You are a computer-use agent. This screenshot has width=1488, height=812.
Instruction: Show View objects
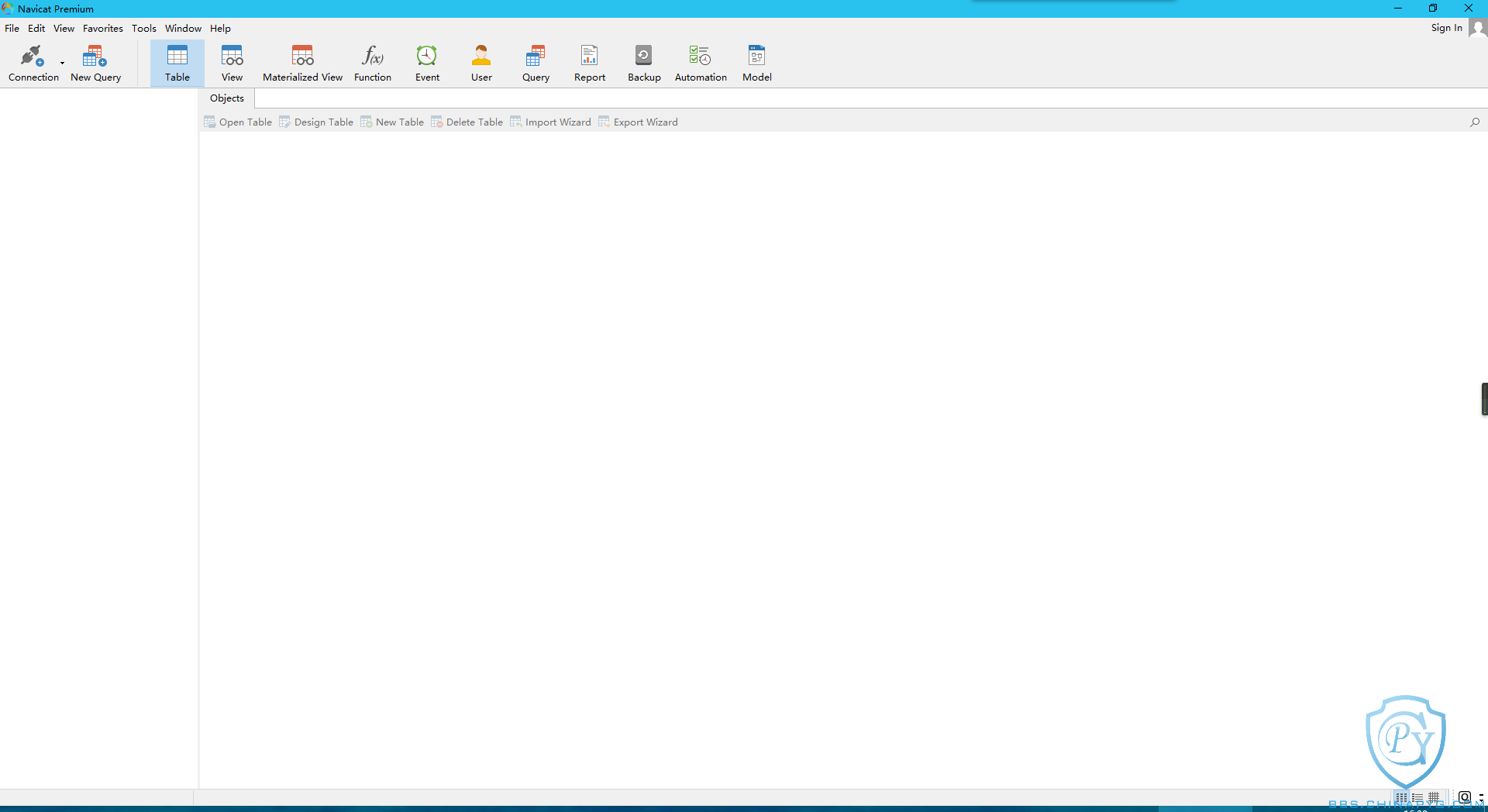(x=232, y=64)
